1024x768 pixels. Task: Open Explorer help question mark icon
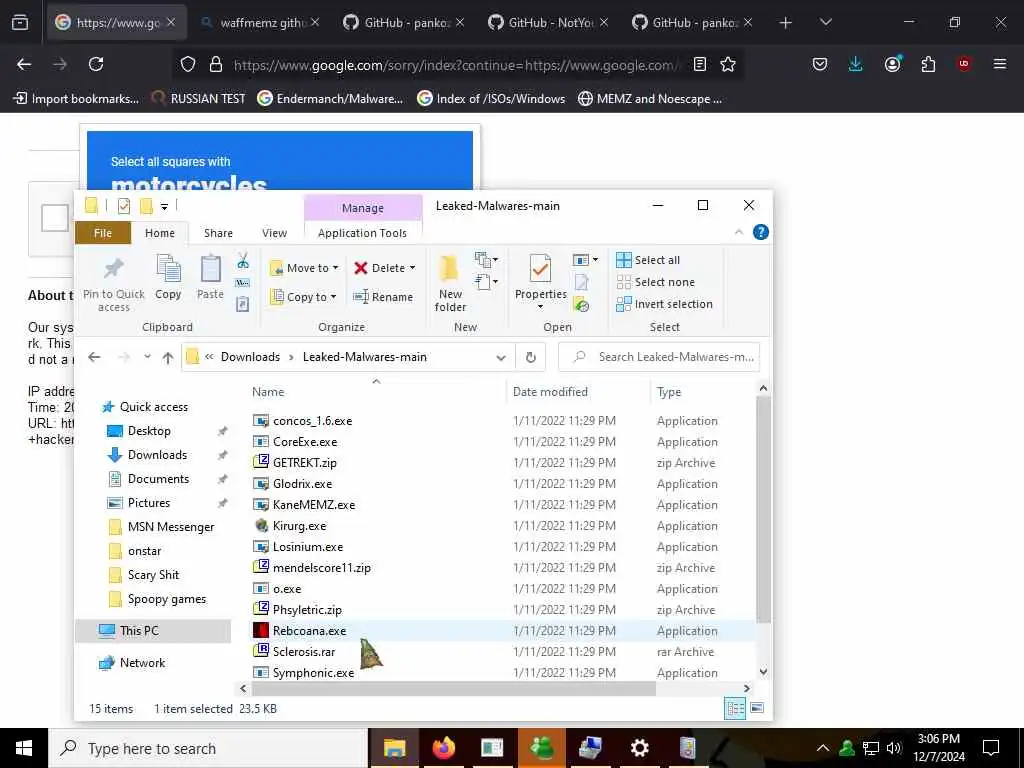coord(761,232)
